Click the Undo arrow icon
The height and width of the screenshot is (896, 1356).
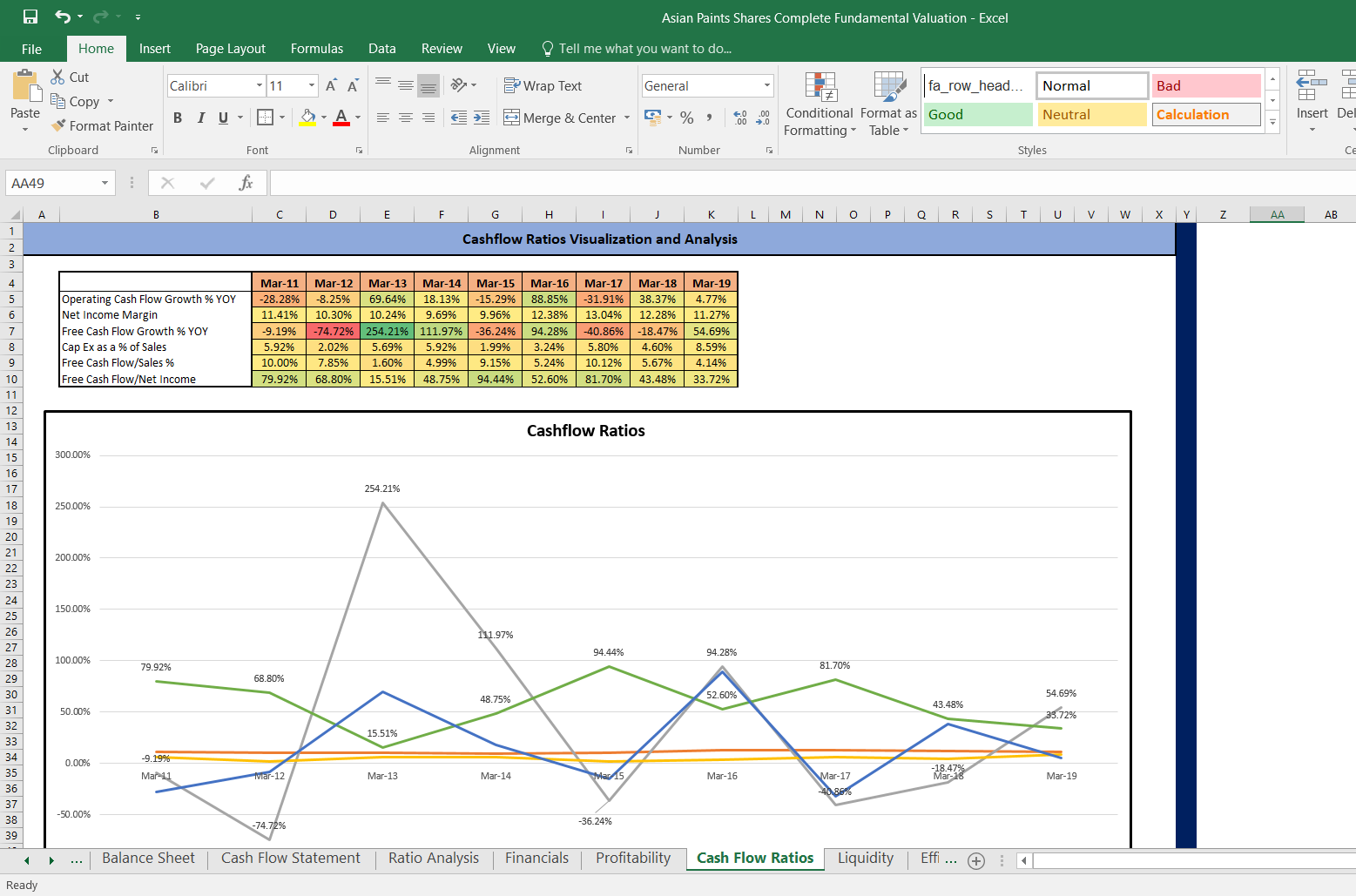coord(63,17)
